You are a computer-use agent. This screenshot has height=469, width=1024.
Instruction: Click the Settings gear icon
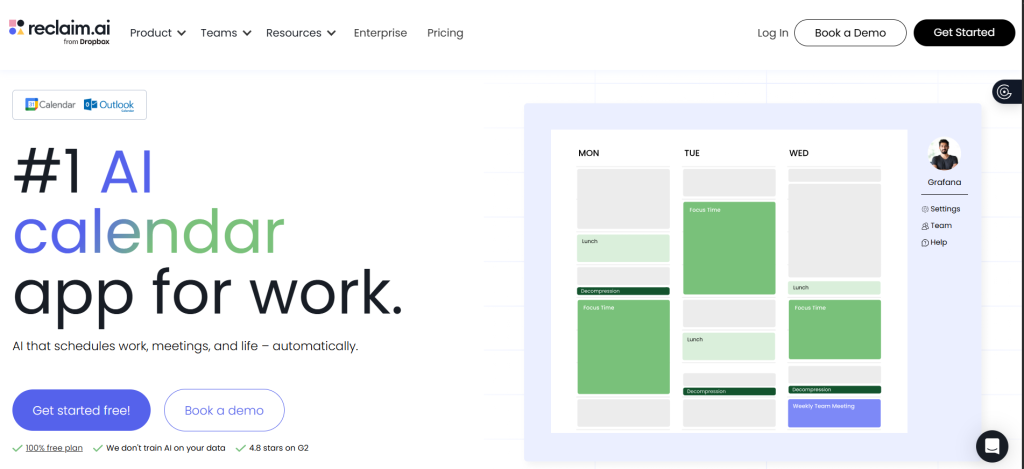coord(925,209)
